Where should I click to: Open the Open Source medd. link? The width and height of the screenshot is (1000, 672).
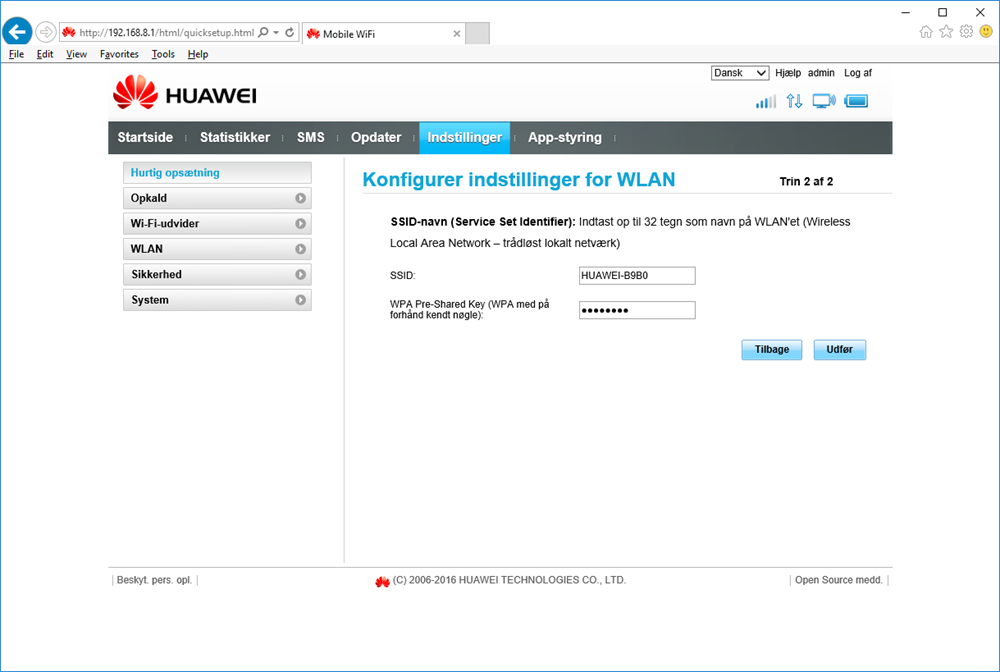(x=839, y=580)
